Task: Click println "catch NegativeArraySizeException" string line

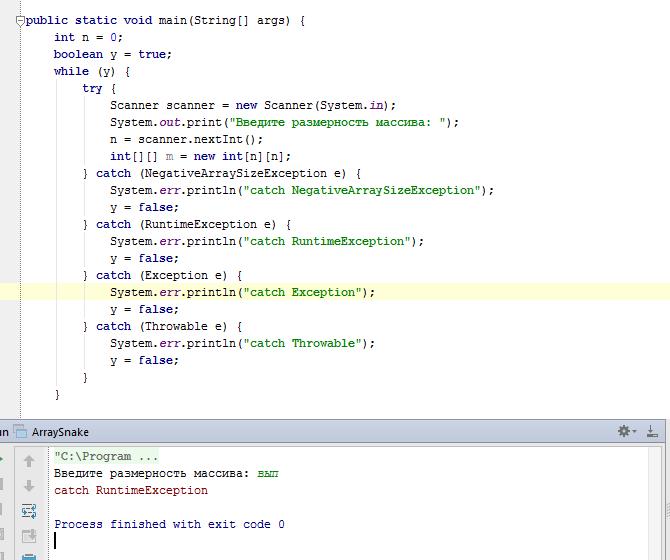Action: click(x=302, y=191)
